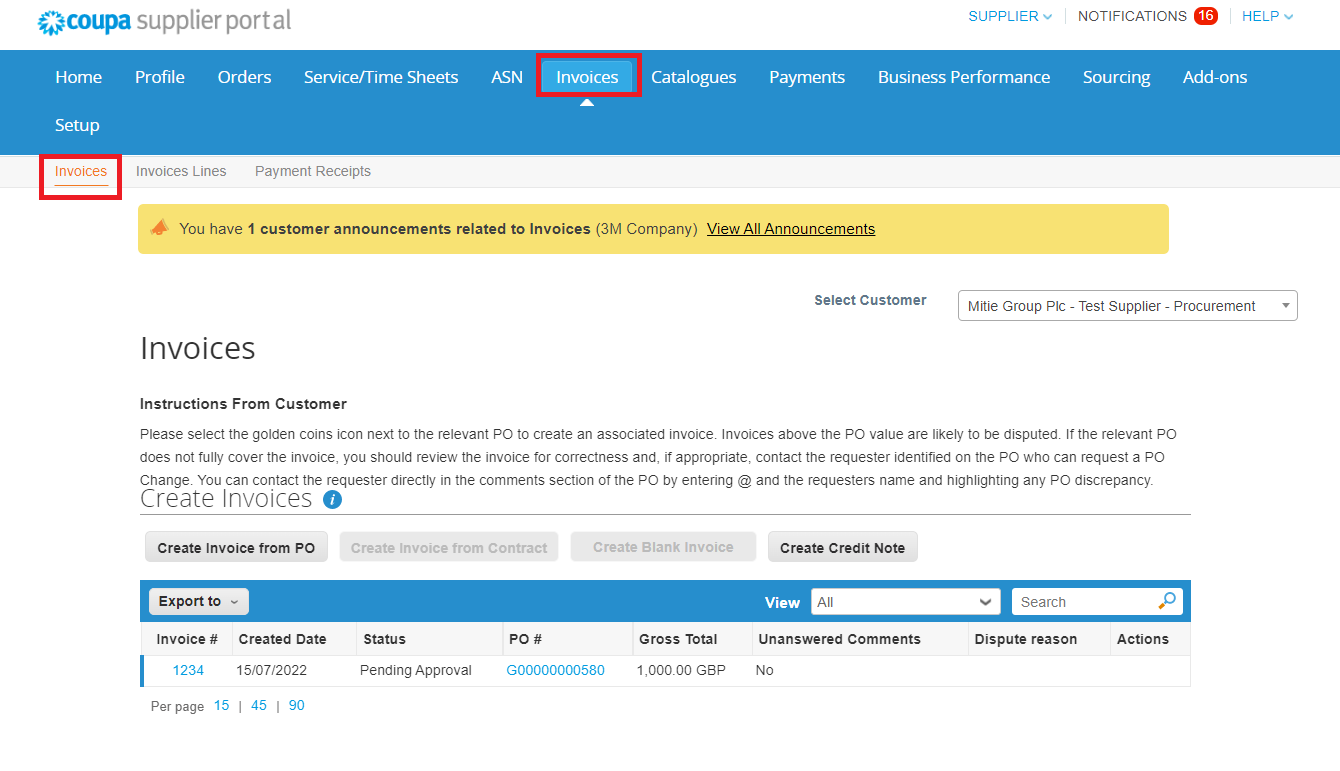Click the Pending Approval status cell
The height and width of the screenshot is (771, 1340).
pos(415,670)
